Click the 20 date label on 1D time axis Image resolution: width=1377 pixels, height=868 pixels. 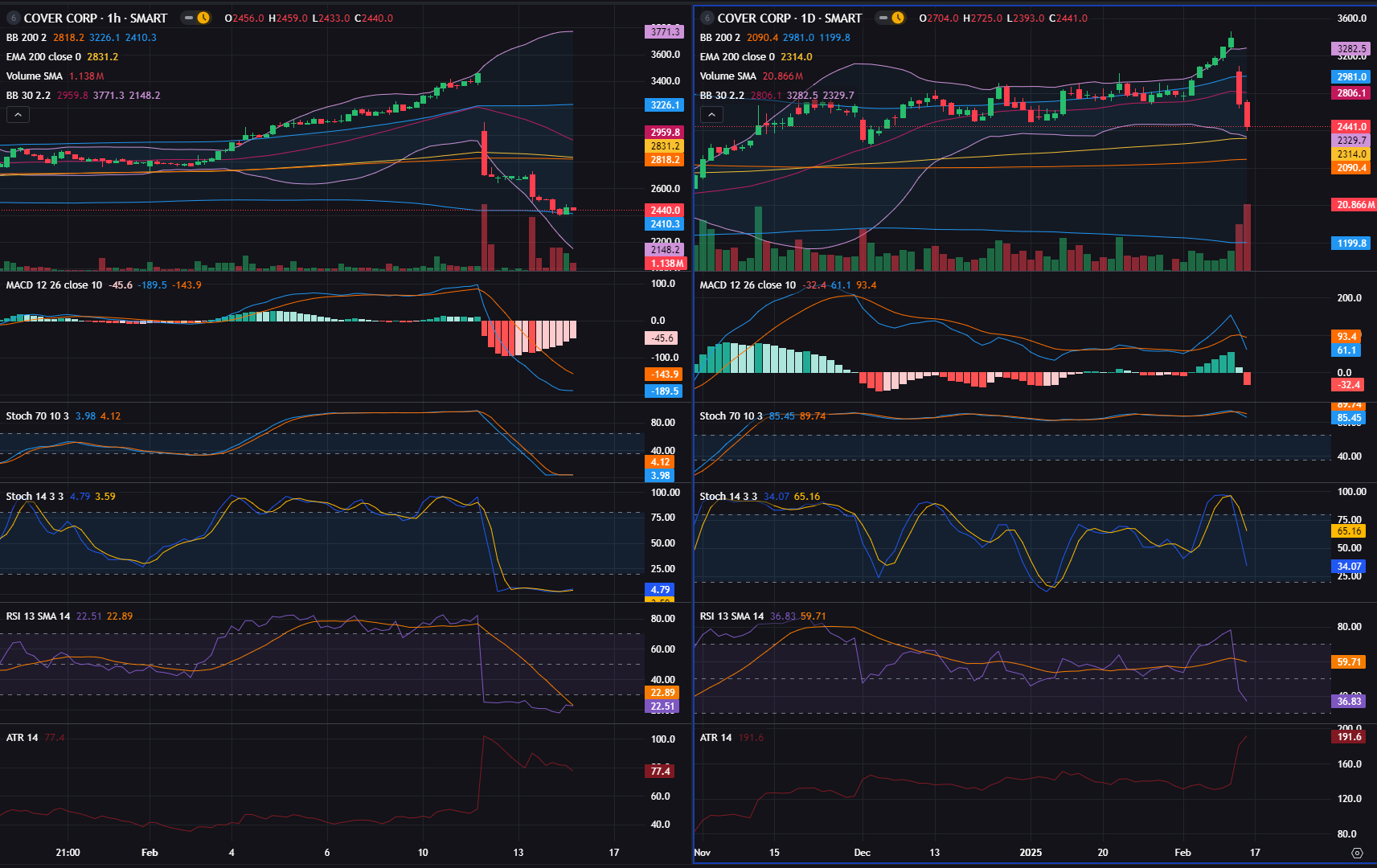(1103, 853)
